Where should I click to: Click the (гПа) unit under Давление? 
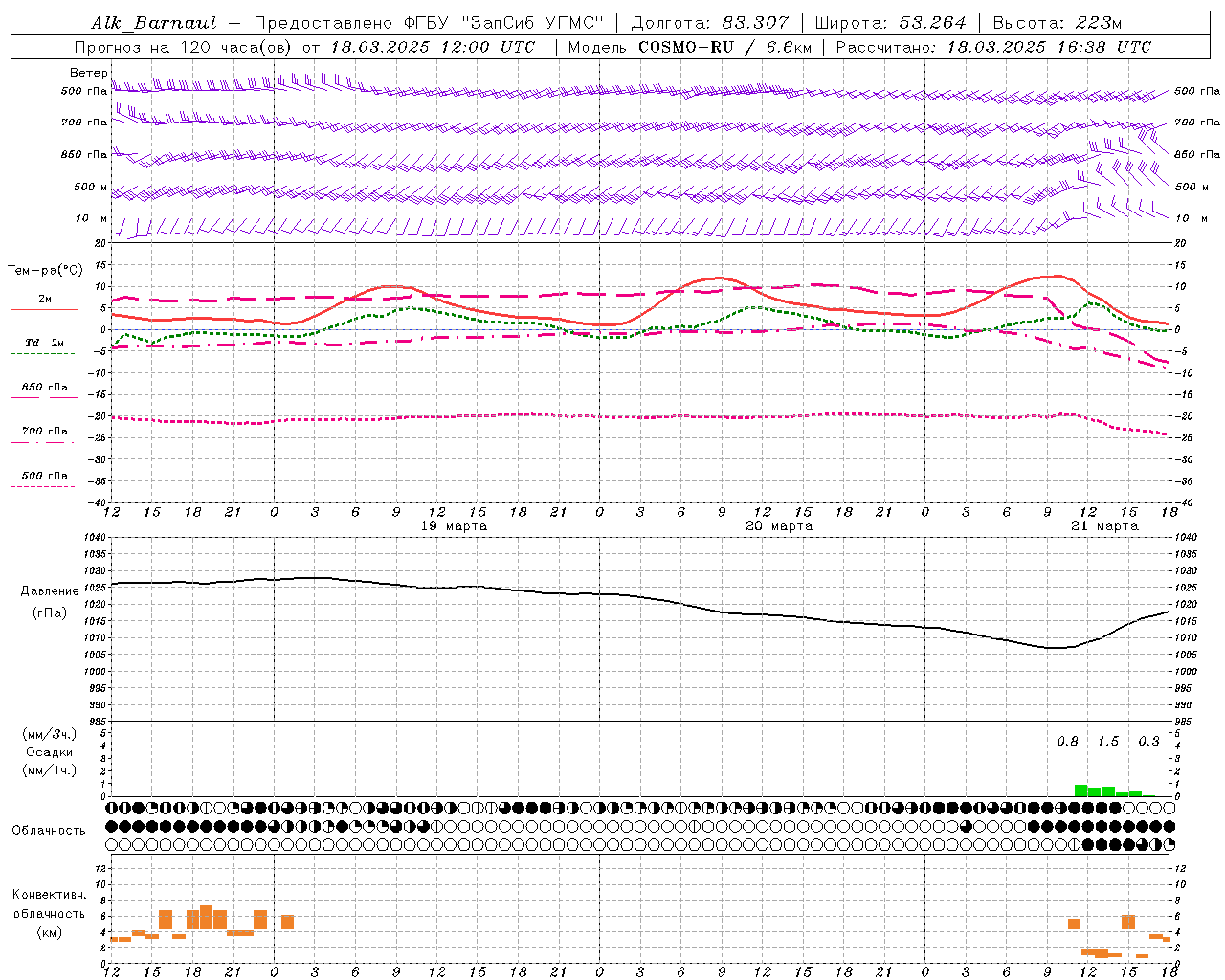(50, 613)
